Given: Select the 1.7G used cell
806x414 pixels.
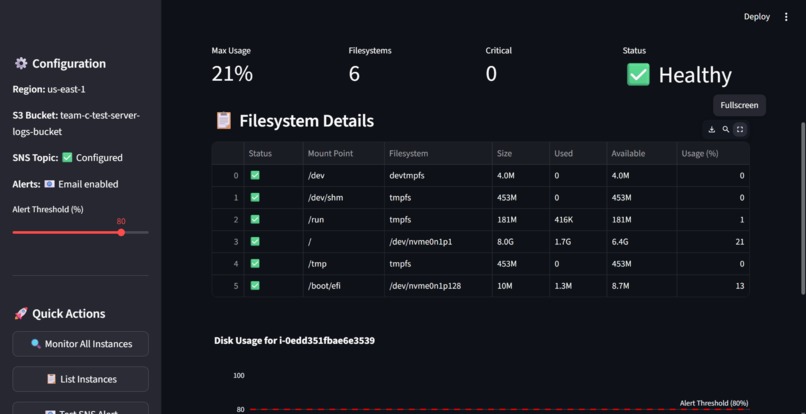Looking at the screenshot, I should pos(577,242).
